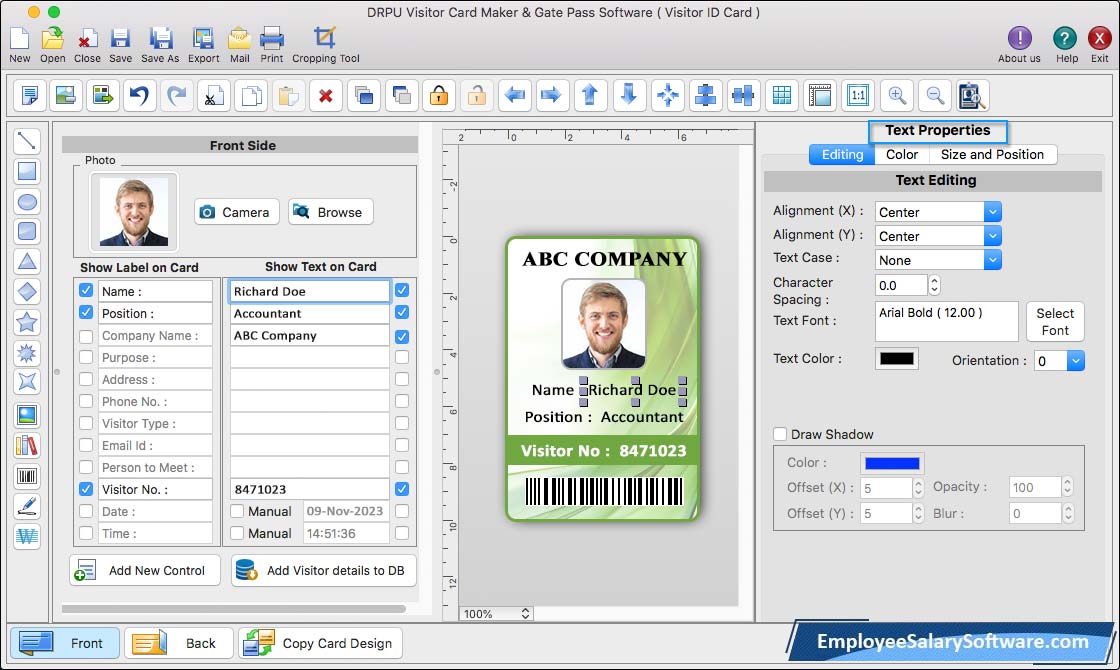Enable the Draw Shadow checkbox

pyautogui.click(x=780, y=434)
